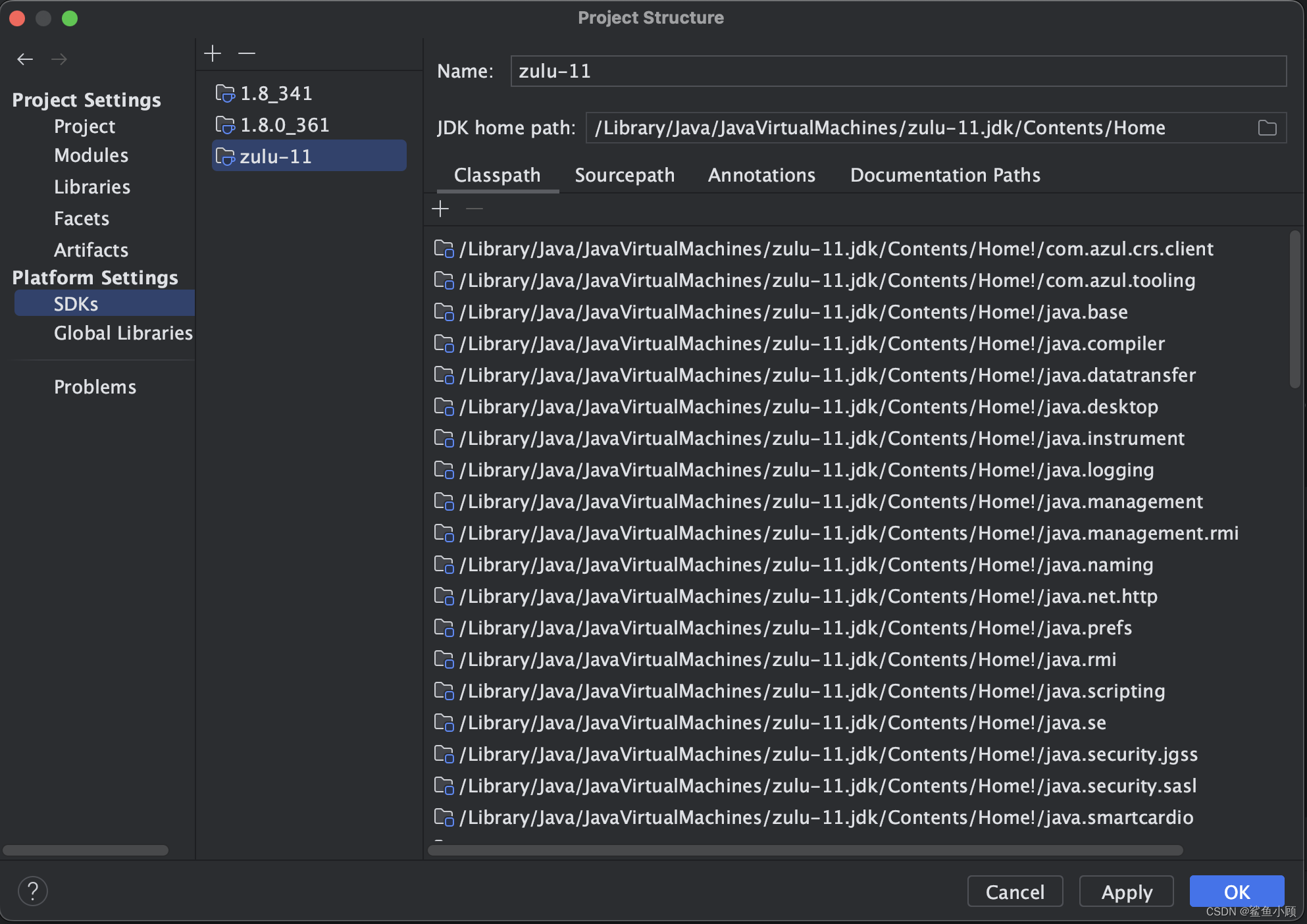The height and width of the screenshot is (924, 1307).
Task: Switch to the Sourcepath tab
Action: pyautogui.click(x=625, y=175)
